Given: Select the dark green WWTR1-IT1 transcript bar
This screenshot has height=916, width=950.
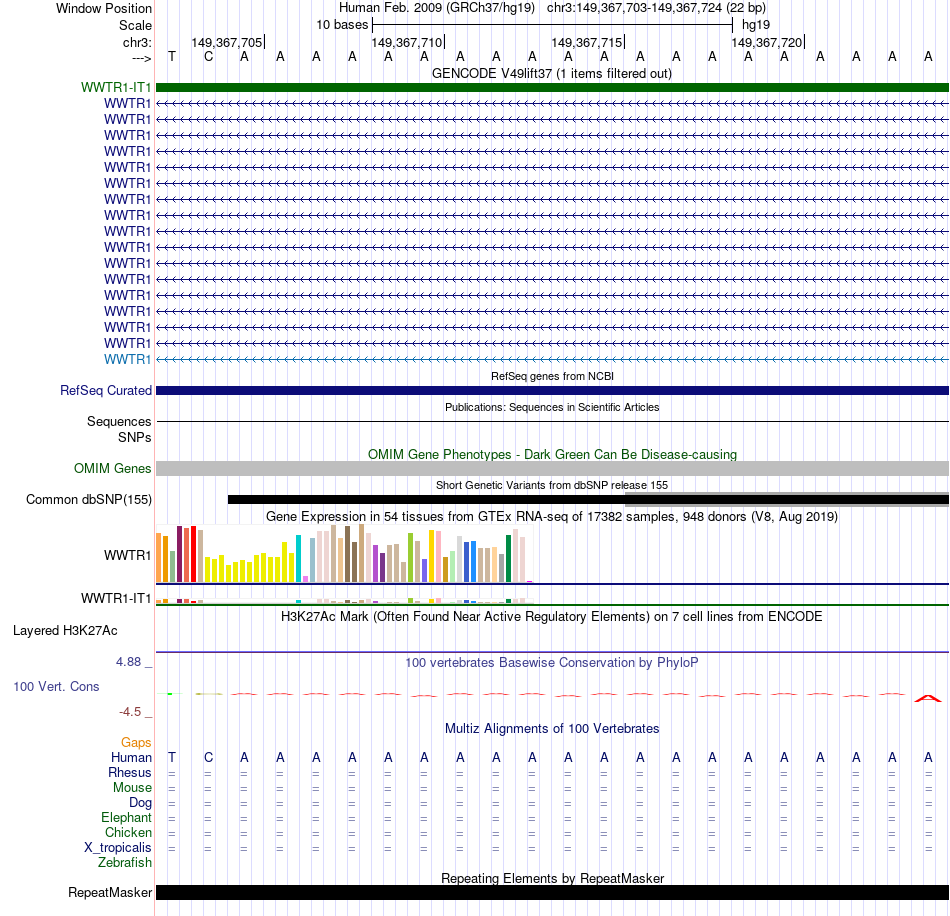Looking at the screenshot, I should click(552, 87).
